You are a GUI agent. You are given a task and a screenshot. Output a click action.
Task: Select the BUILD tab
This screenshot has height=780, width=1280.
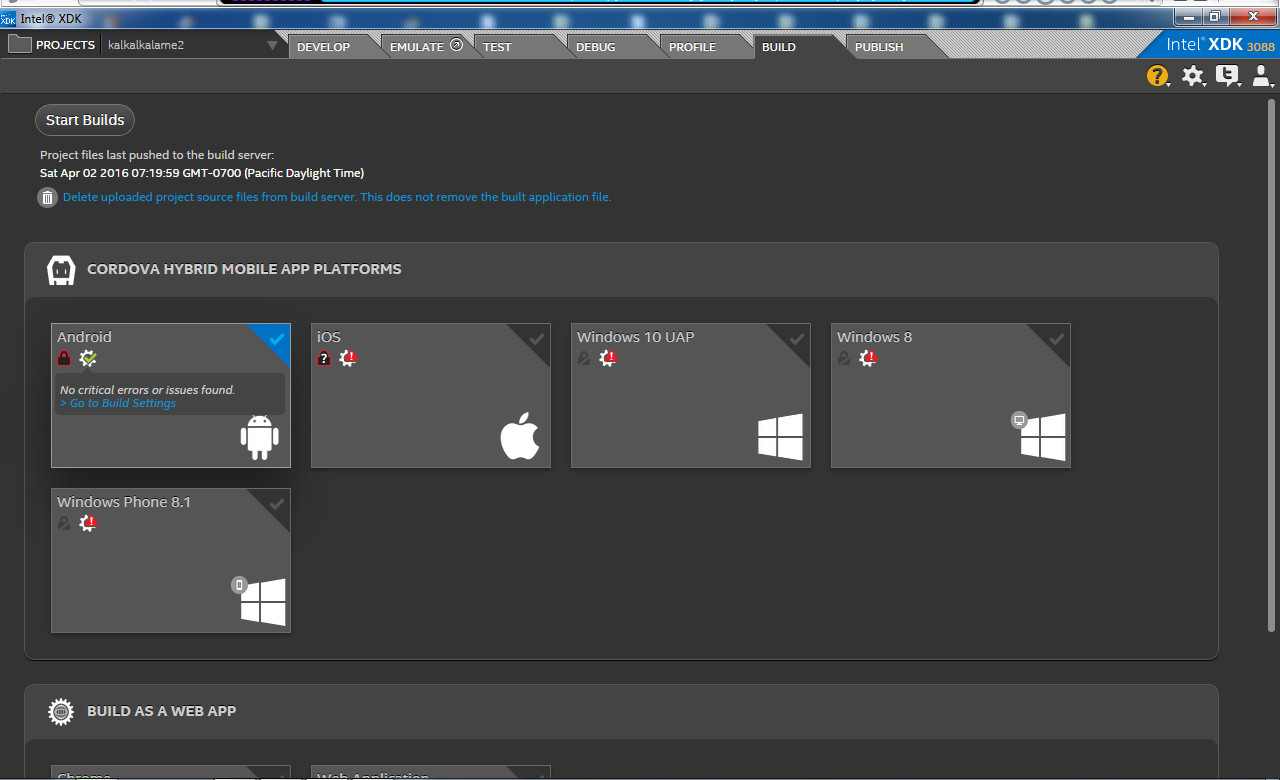coord(779,47)
